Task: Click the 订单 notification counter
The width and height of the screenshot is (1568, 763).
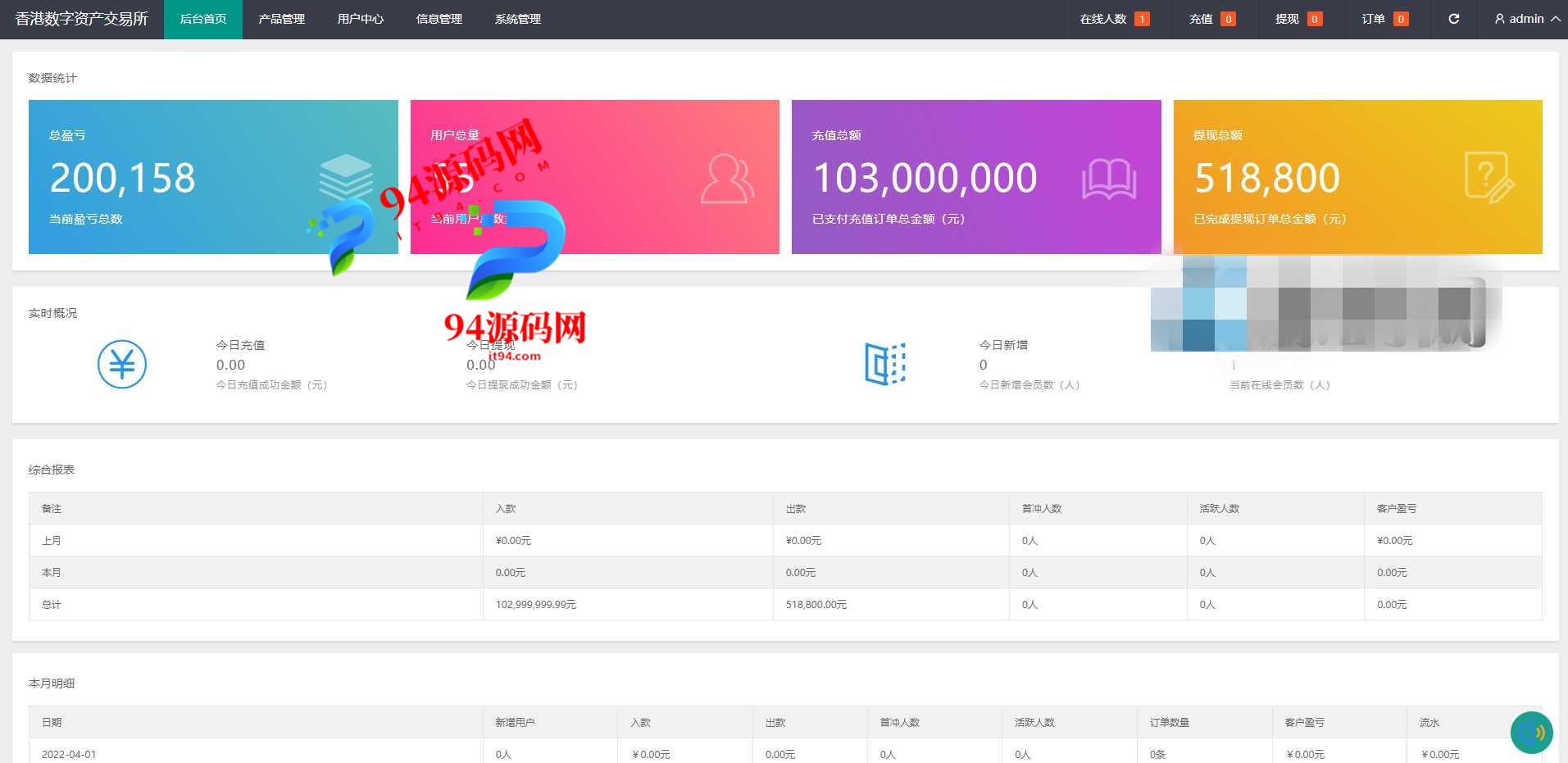Action: [x=1384, y=19]
